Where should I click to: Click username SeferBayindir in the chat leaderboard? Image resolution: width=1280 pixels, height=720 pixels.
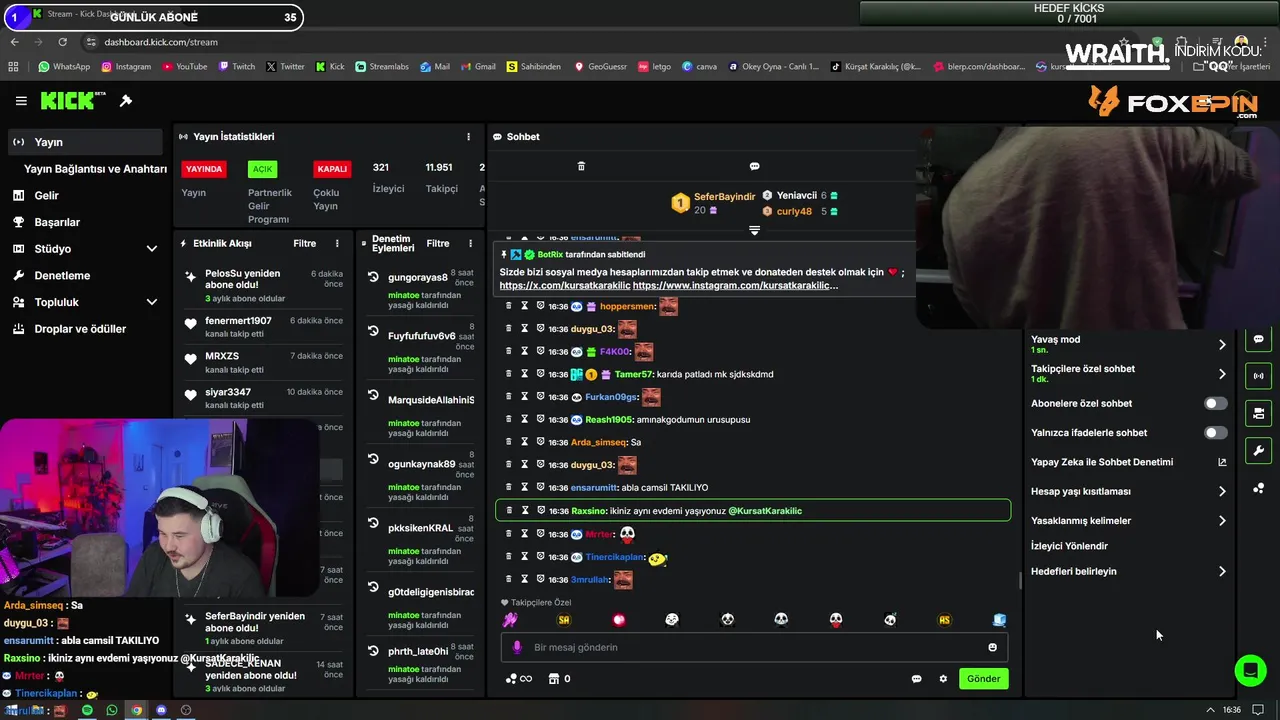[724, 197]
